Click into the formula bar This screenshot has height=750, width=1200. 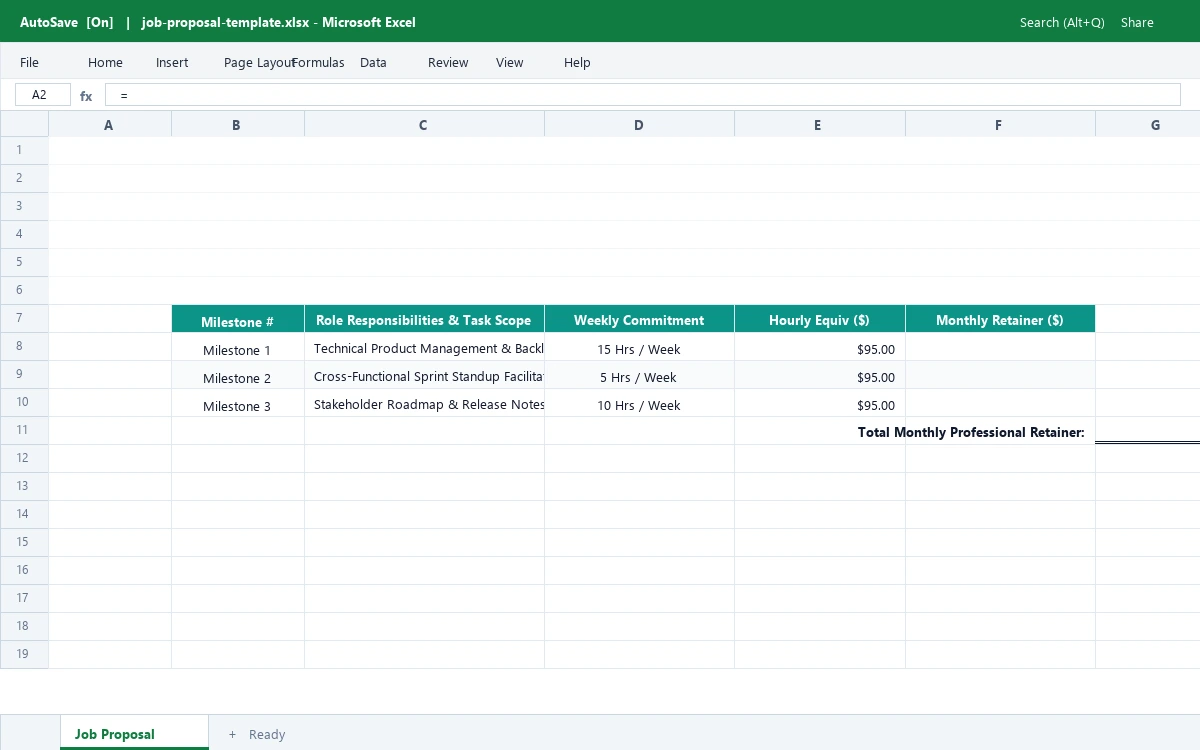[x=643, y=95]
